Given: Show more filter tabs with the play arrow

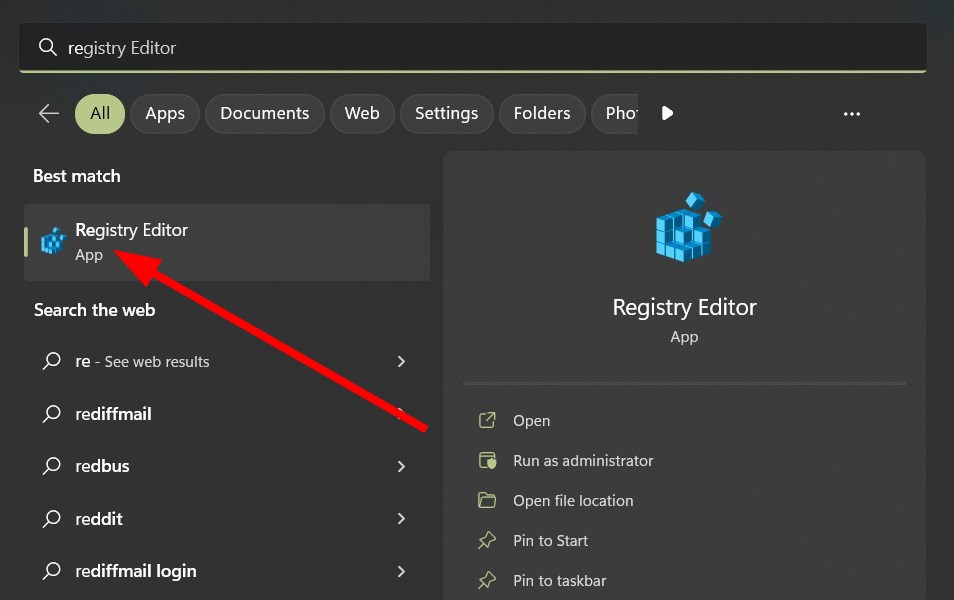Looking at the screenshot, I should coord(667,113).
